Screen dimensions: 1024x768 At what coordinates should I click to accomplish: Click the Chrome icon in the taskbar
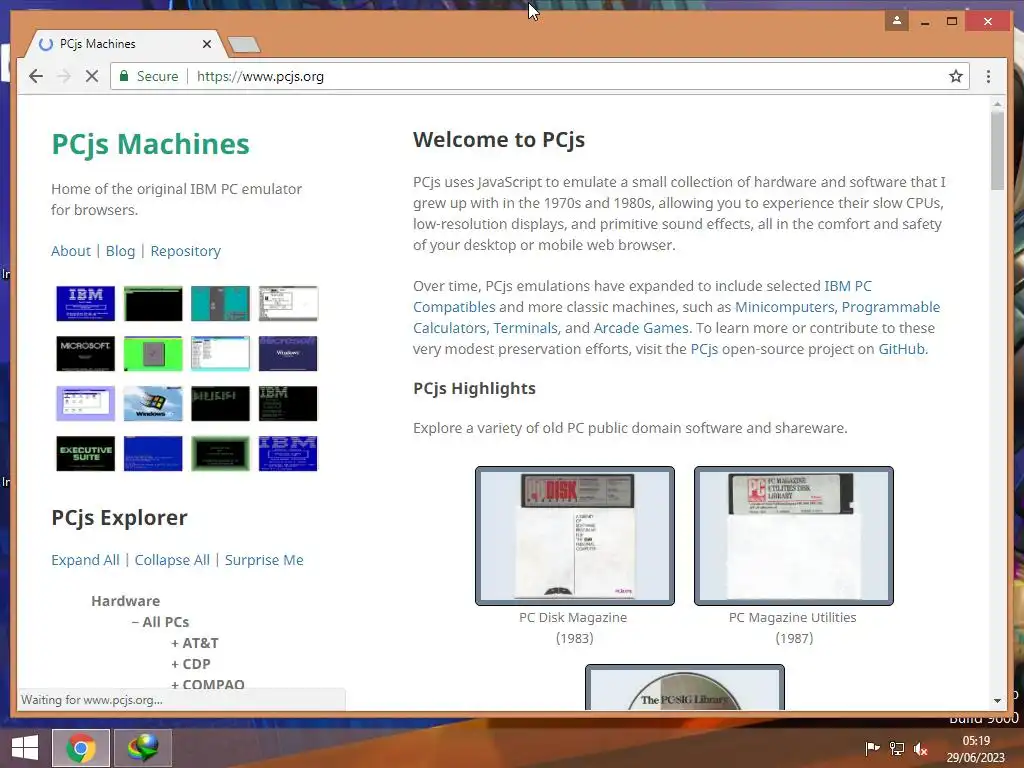(x=80, y=748)
